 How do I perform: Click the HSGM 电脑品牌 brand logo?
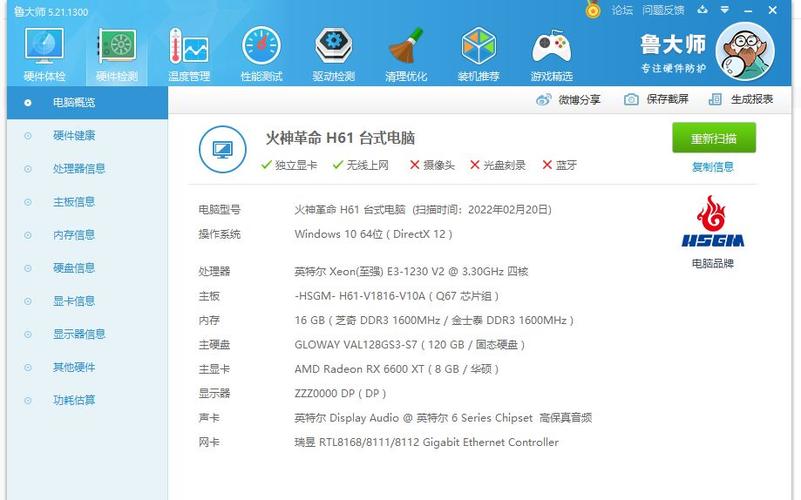coord(713,221)
